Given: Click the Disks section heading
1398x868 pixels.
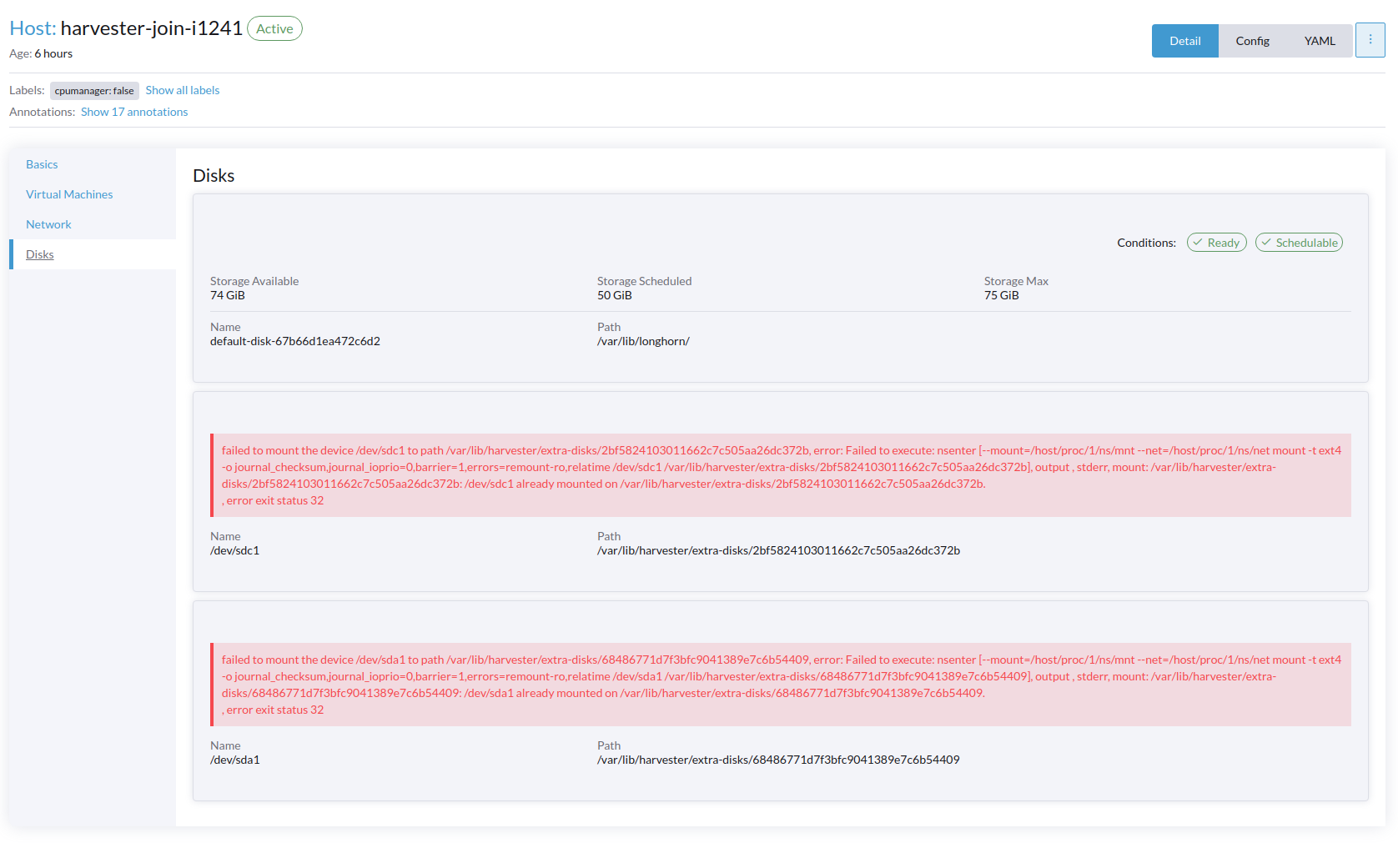Looking at the screenshot, I should 214,175.
